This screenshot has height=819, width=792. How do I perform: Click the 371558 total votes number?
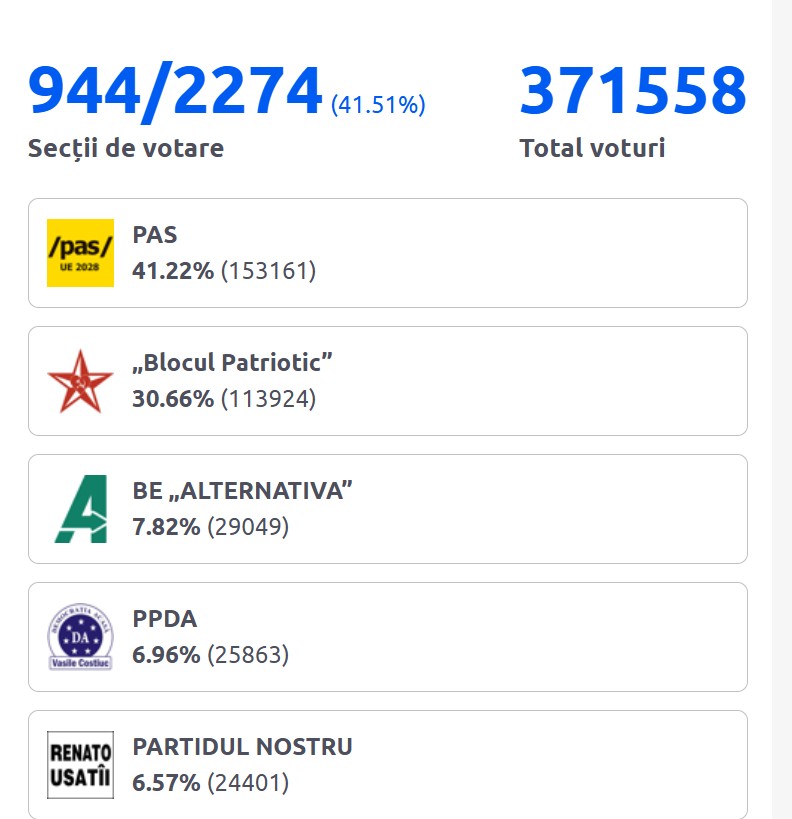pyautogui.click(x=633, y=90)
